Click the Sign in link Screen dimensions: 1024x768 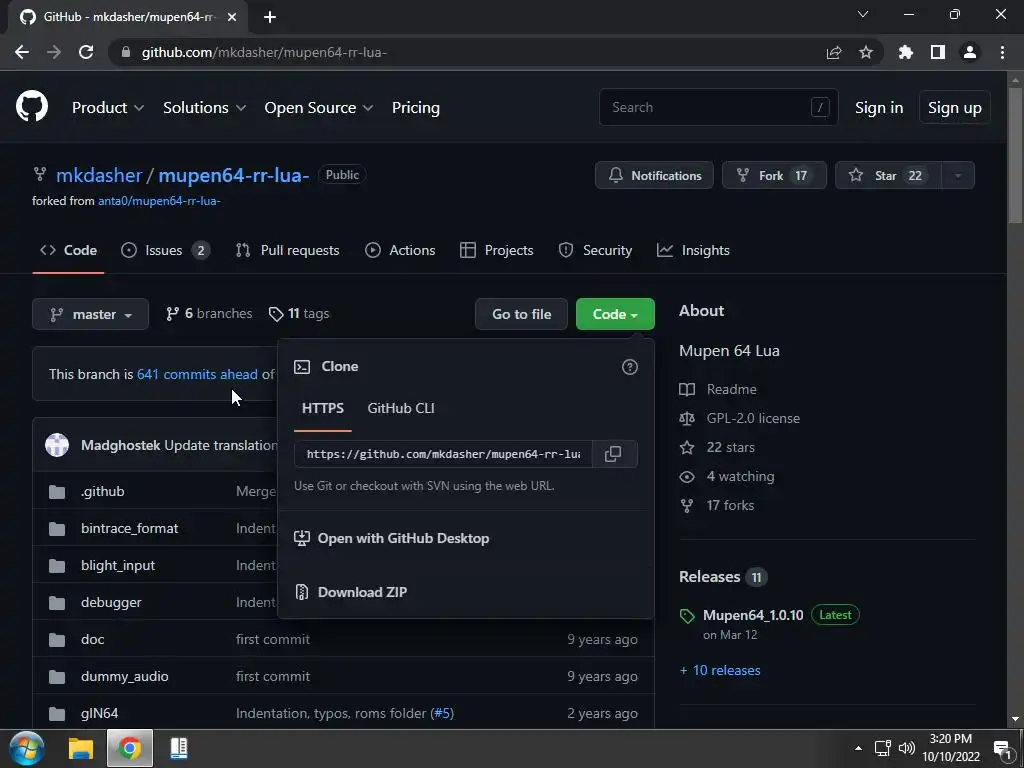[x=879, y=108]
